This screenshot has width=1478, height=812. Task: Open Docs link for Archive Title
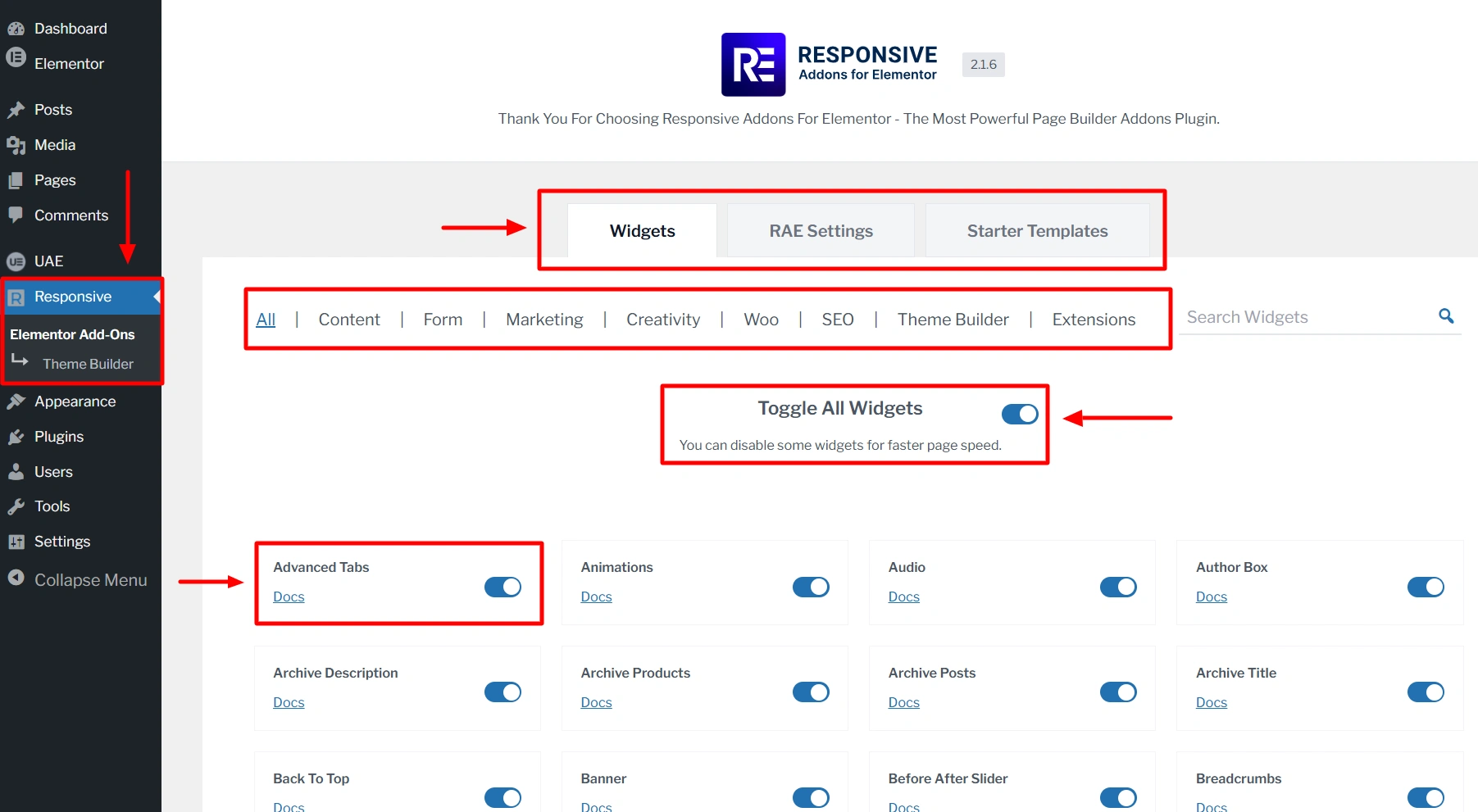(1211, 702)
